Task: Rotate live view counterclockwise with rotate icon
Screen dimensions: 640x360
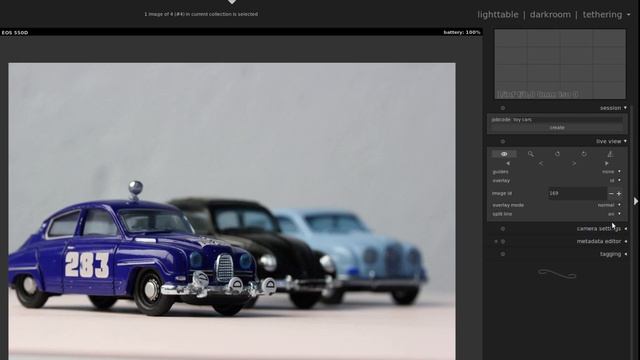Action: tap(557, 154)
